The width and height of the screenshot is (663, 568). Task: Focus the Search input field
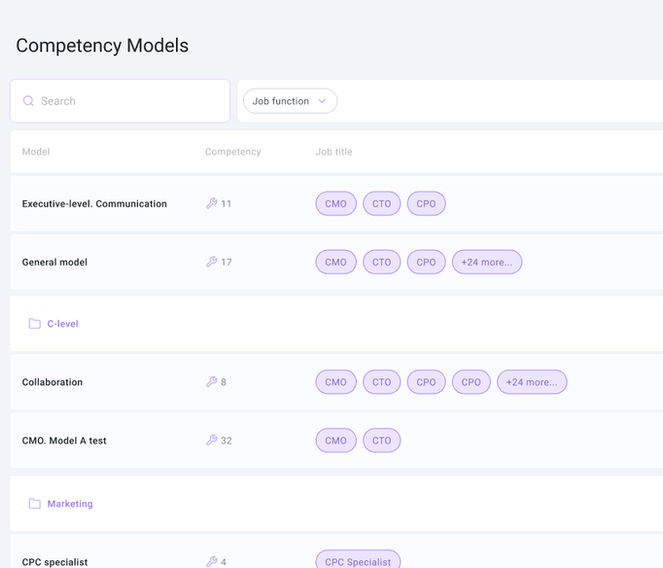tap(120, 101)
